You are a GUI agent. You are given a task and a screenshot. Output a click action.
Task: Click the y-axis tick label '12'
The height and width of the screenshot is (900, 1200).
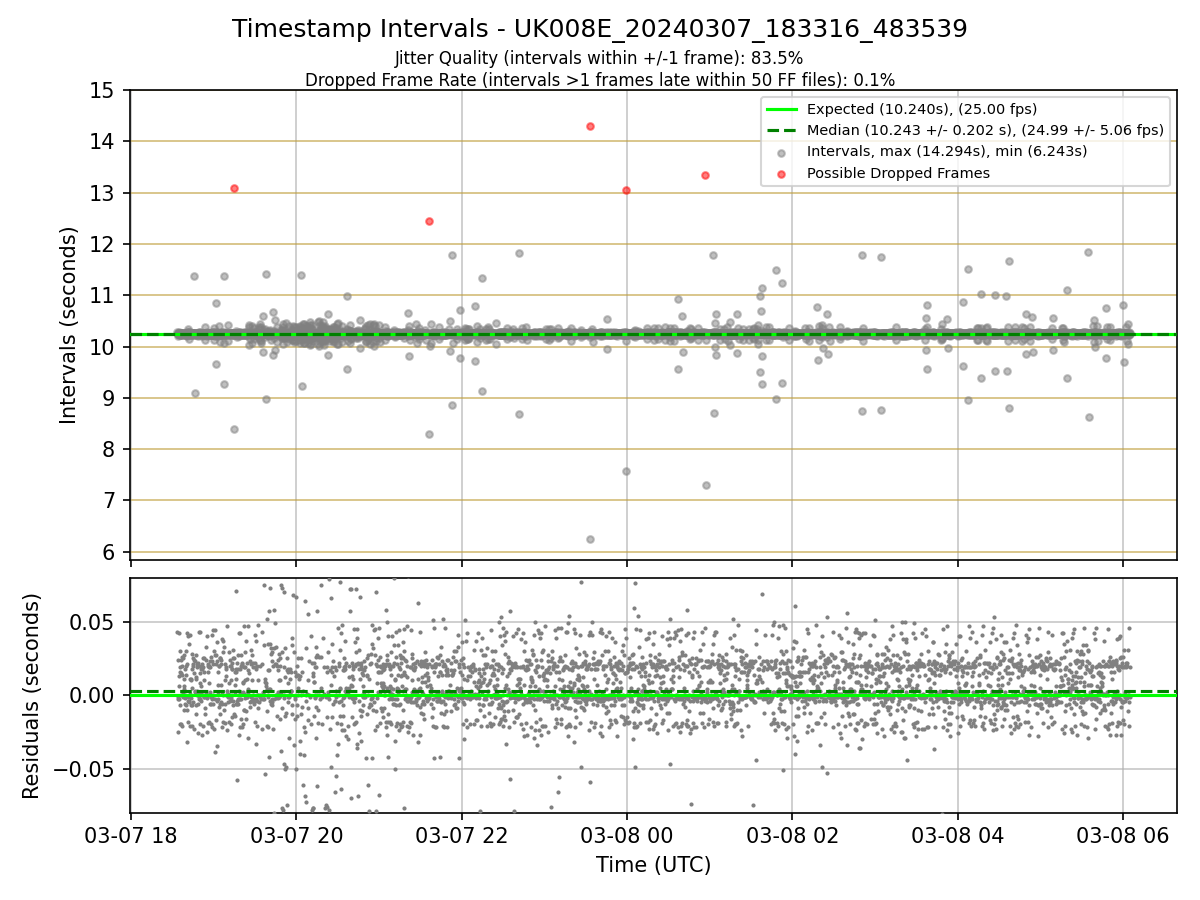tap(103, 244)
